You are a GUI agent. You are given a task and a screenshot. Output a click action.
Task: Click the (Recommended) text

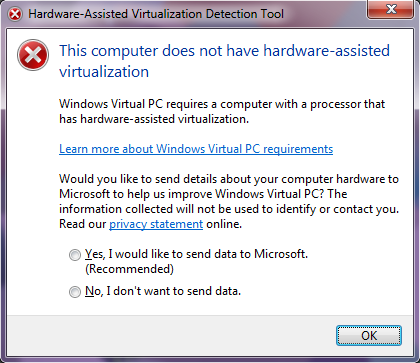click(x=129, y=269)
